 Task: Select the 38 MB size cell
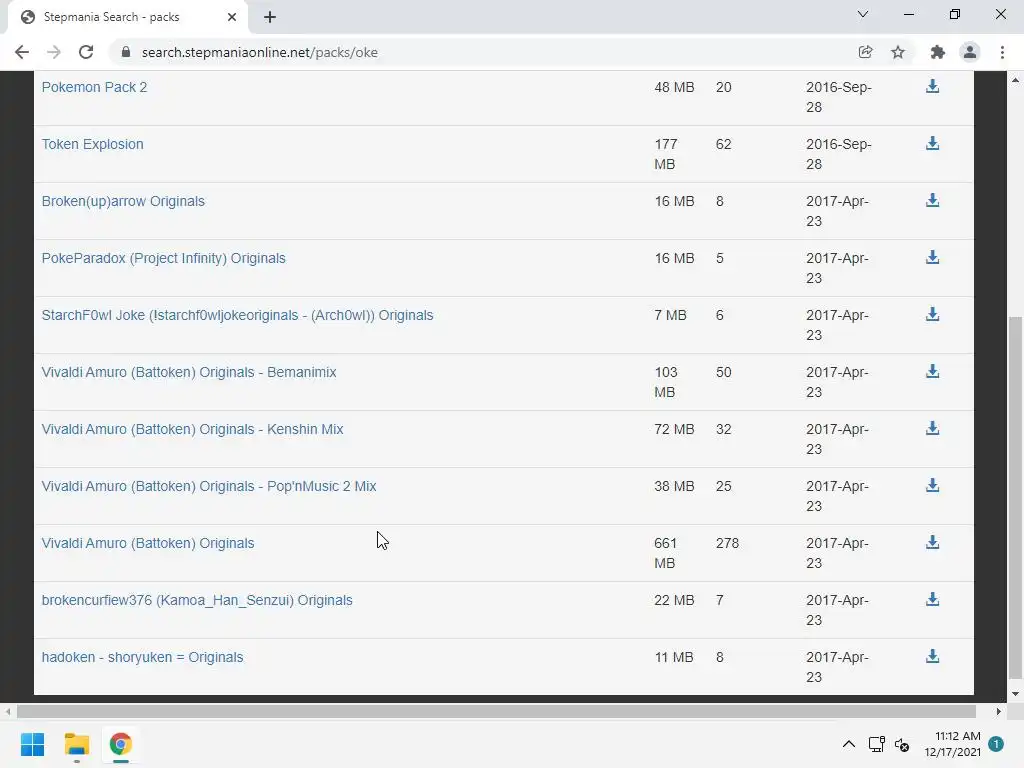pos(674,486)
